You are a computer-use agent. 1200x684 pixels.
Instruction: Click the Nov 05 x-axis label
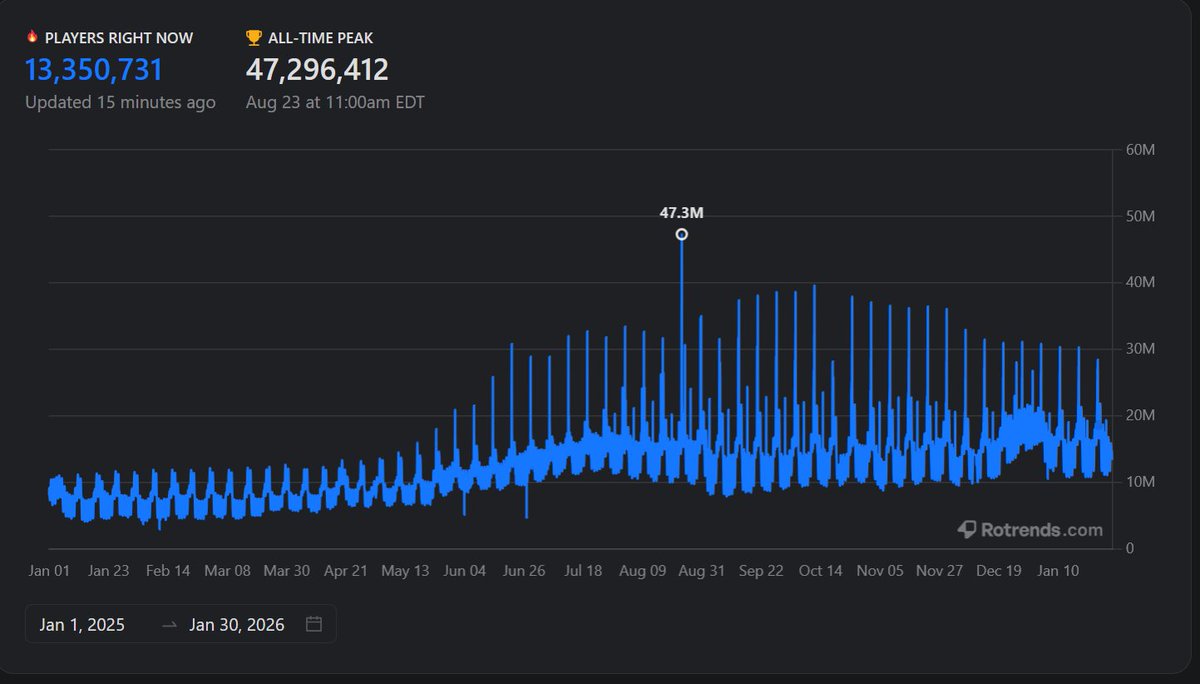pos(880,571)
